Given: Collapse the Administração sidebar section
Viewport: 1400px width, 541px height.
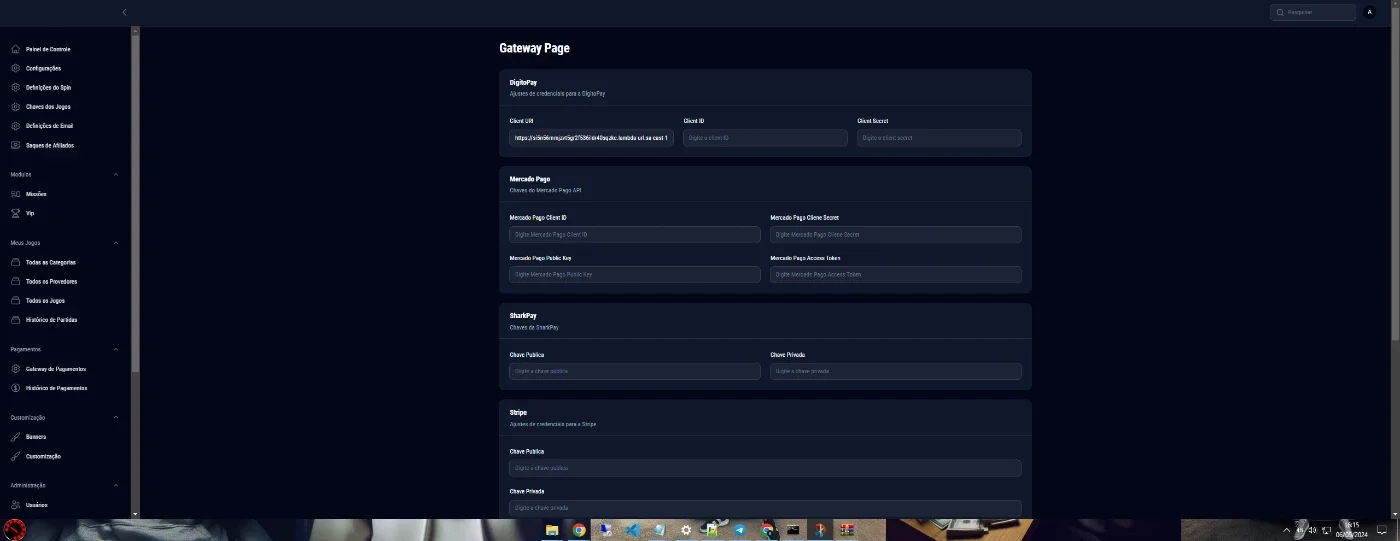Looking at the screenshot, I should click(116, 485).
